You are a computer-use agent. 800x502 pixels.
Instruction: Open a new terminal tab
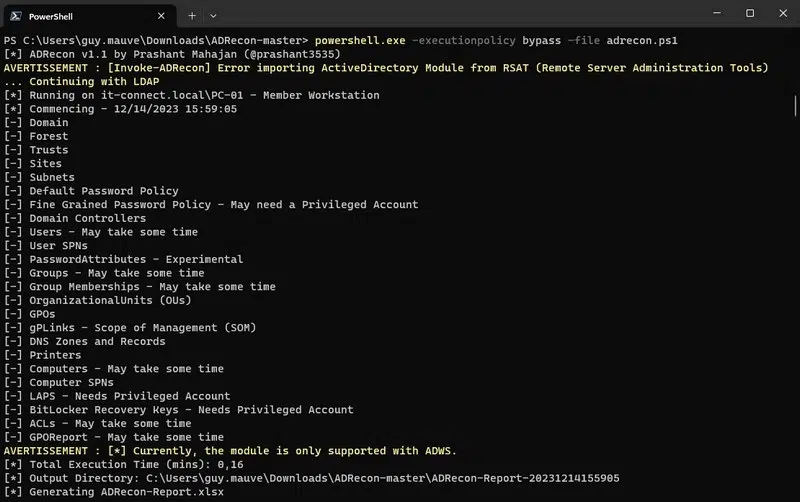pos(192,16)
